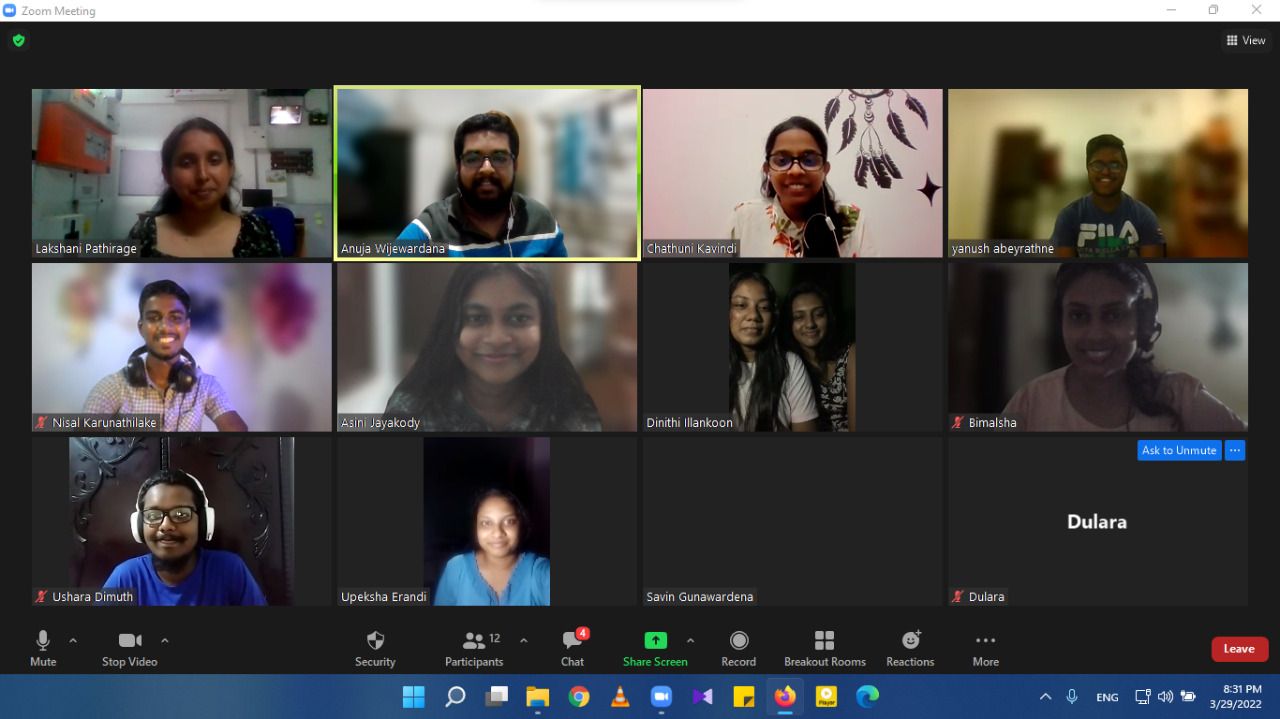Mute the microphone
The image size is (1280, 719).
click(x=43, y=648)
